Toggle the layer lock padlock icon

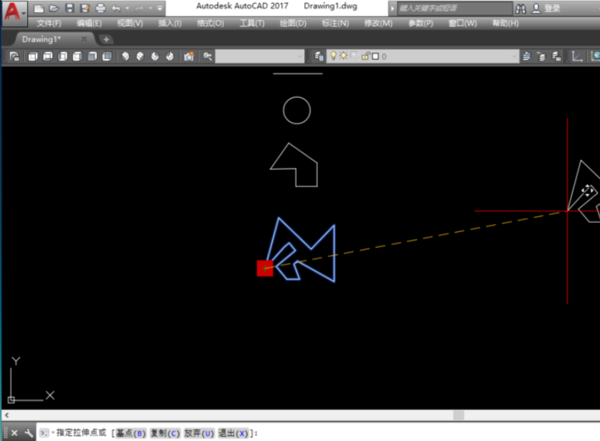click(365, 57)
